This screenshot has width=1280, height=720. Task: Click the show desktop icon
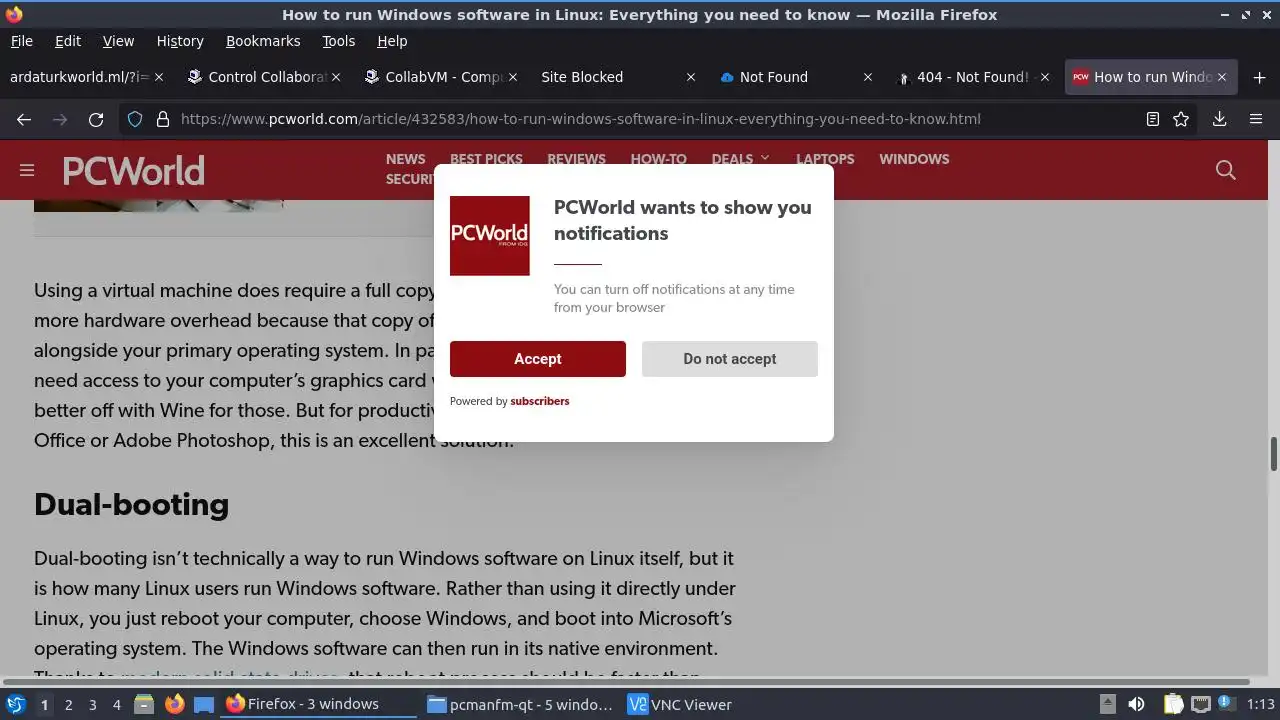pos(204,705)
